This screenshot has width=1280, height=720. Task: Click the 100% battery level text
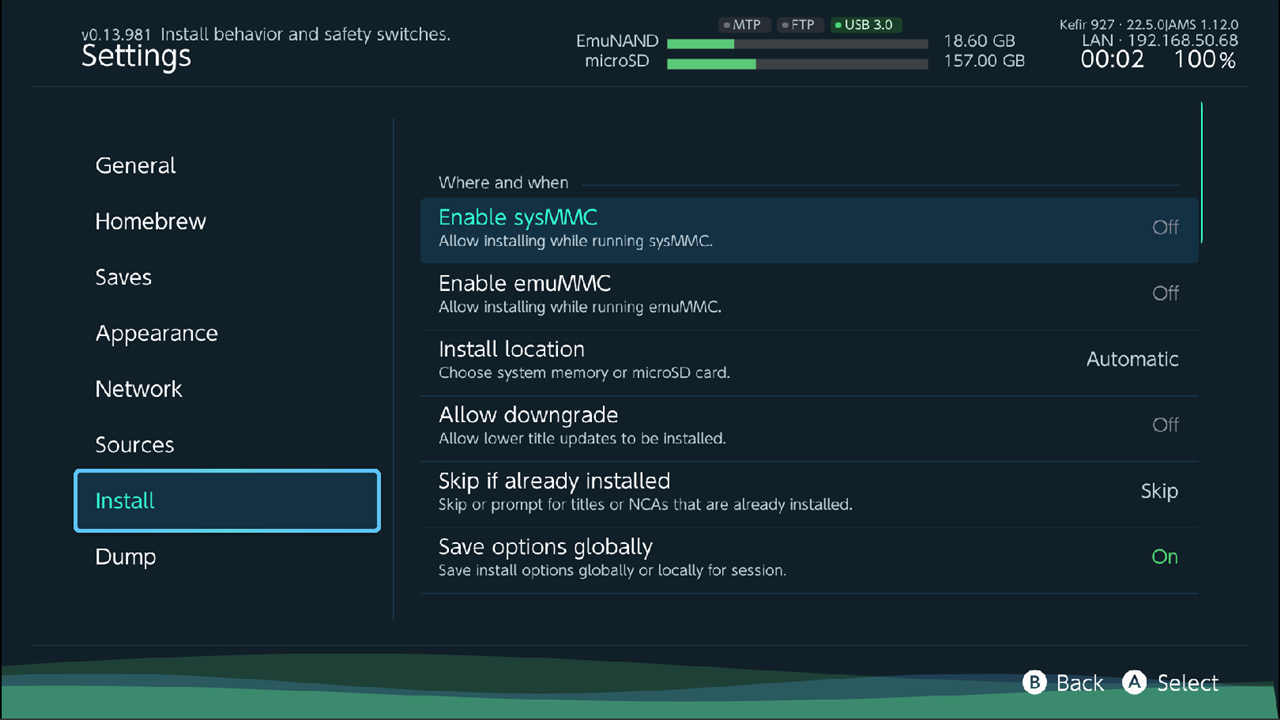point(1205,60)
